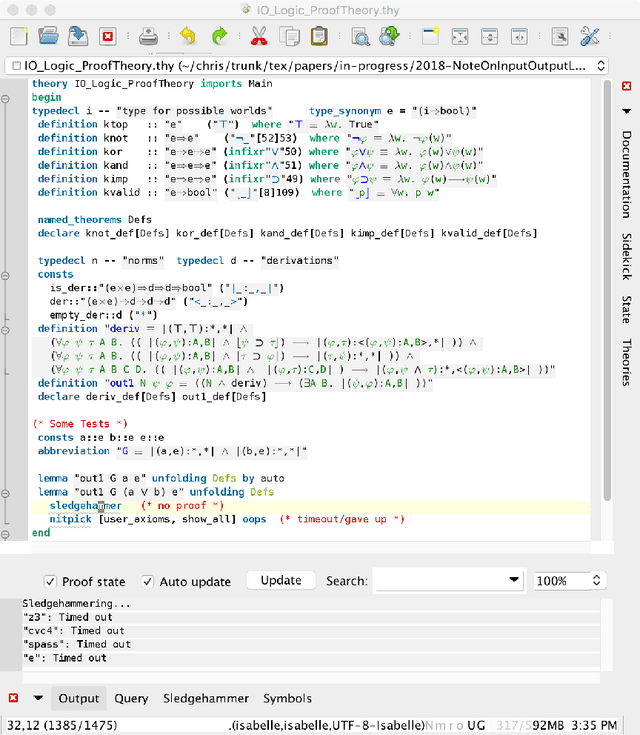Image resolution: width=640 pixels, height=735 pixels.
Task: Click the '"spass": Timed out' output line
Action: (76, 644)
